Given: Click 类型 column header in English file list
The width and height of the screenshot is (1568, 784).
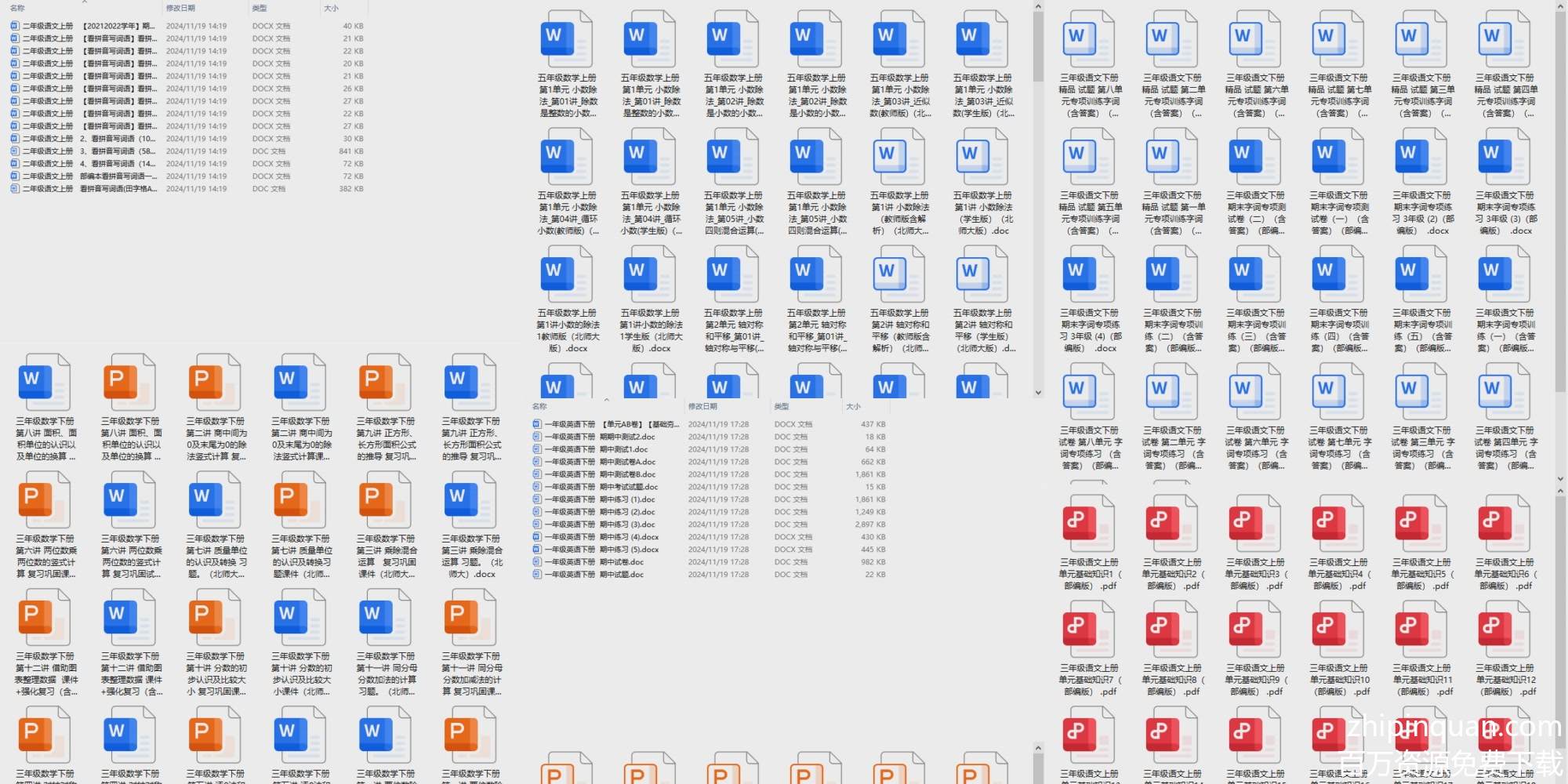Looking at the screenshot, I should (782, 406).
